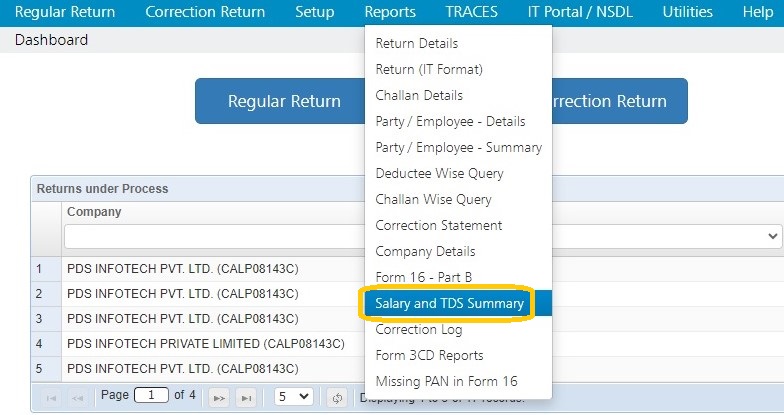Go to first page pager icon
This screenshot has height=415, width=784.
coord(51,398)
